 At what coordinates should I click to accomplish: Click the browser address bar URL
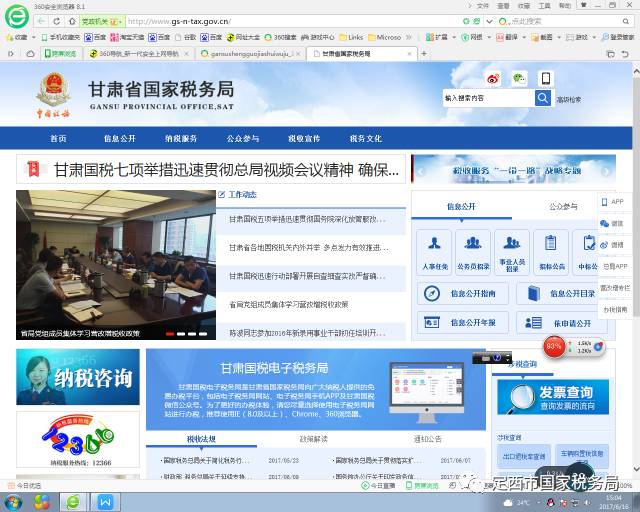tap(180, 21)
